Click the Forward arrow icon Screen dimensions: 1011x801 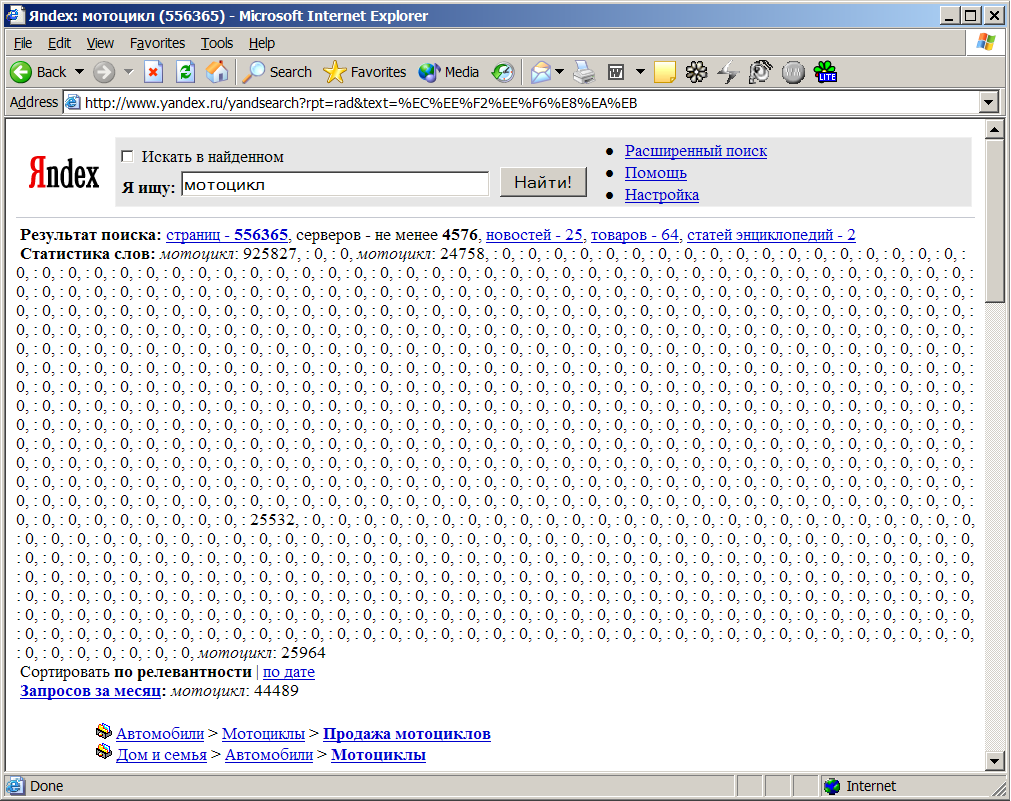[x=104, y=72]
